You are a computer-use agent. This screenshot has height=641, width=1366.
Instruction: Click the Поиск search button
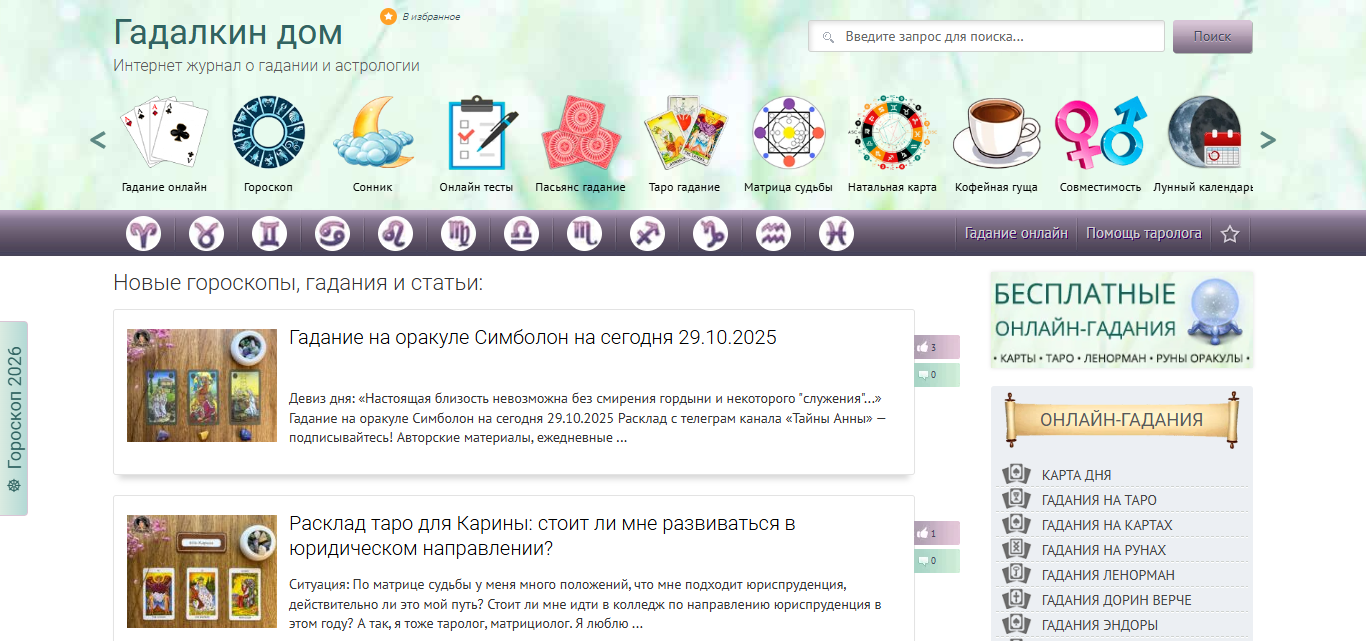pyautogui.click(x=1212, y=36)
